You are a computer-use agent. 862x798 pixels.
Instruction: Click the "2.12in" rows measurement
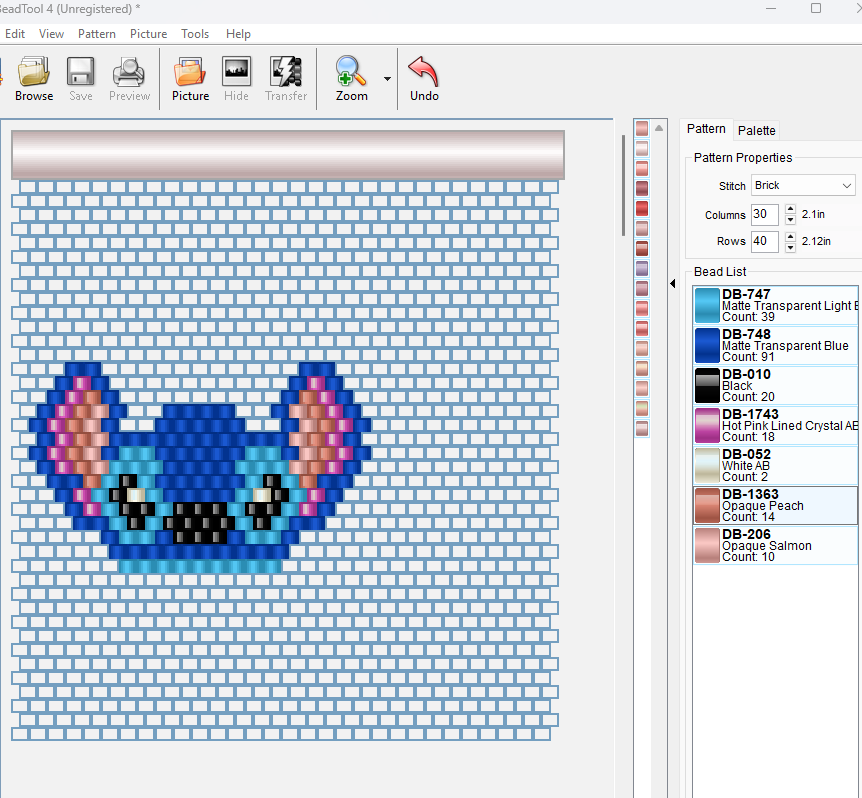point(816,241)
